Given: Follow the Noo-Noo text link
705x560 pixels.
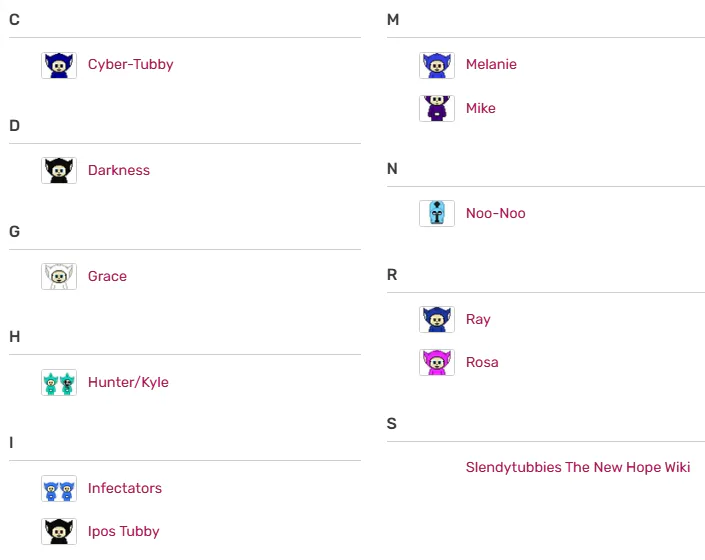Looking at the screenshot, I should click(495, 214).
